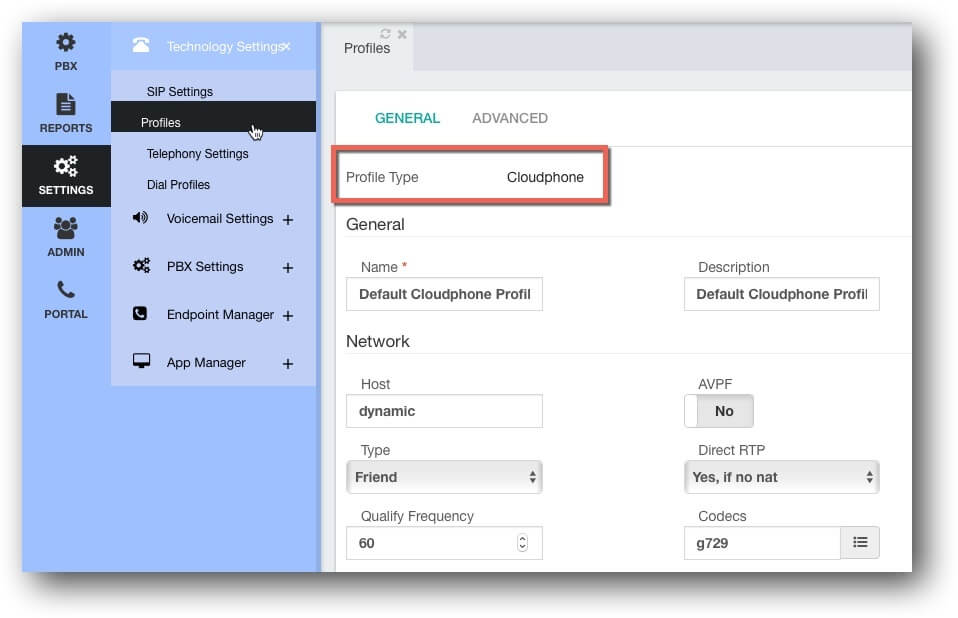
Task: Click the Description input field
Action: [782, 294]
